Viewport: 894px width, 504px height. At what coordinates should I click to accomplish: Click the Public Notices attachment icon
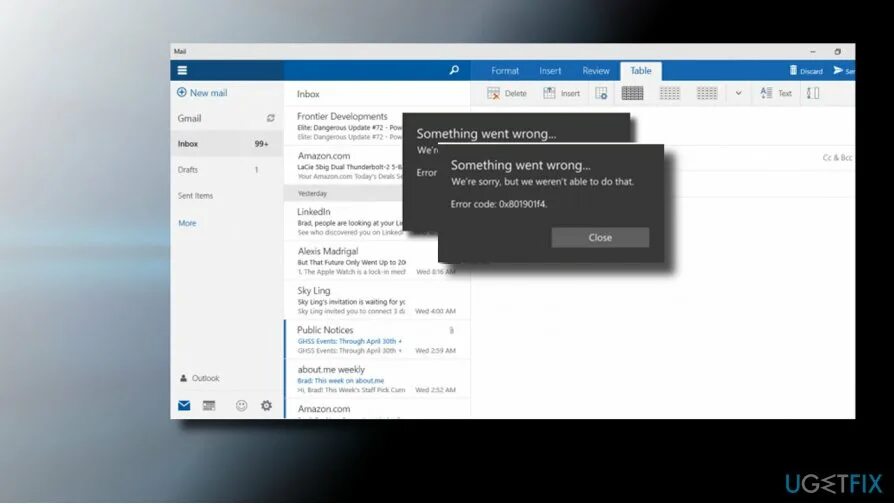click(x=451, y=330)
